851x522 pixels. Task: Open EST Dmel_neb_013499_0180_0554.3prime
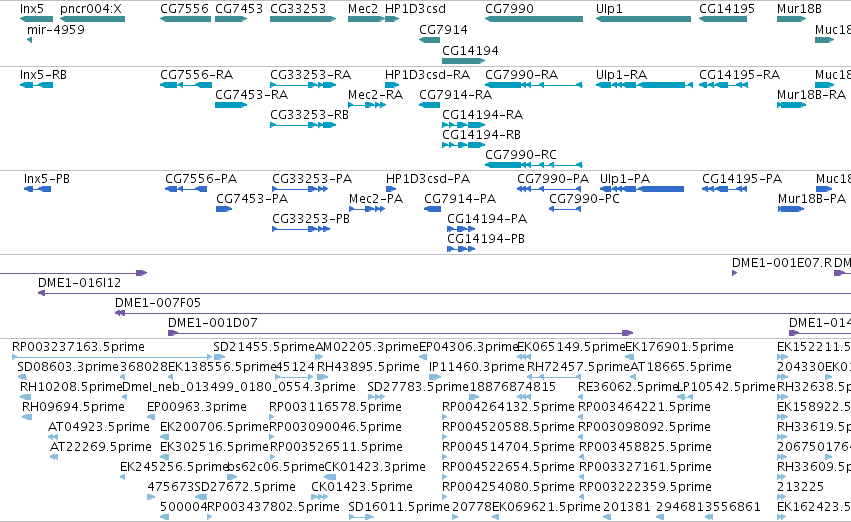(239, 387)
